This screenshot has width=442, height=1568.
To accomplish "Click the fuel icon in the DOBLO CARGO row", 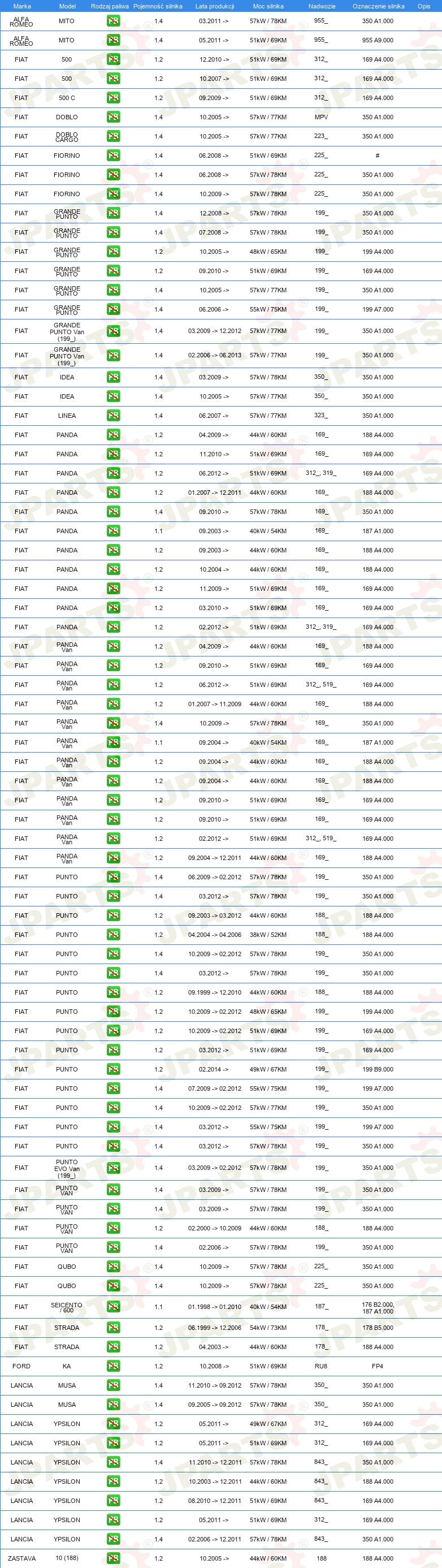I will point(113,136).
